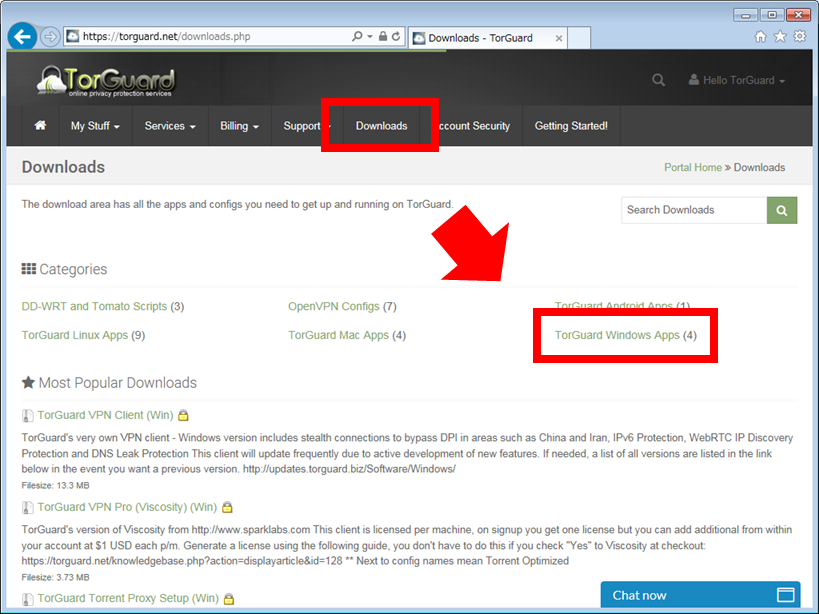Click the green search downloads button
The height and width of the screenshot is (614, 819).
coord(782,210)
